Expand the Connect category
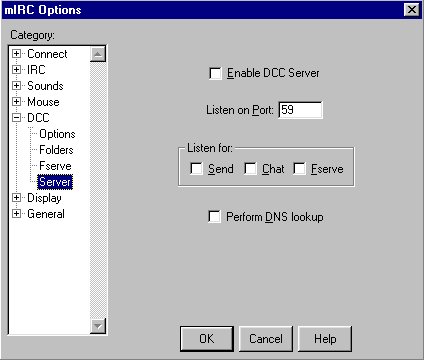 (x=16, y=54)
